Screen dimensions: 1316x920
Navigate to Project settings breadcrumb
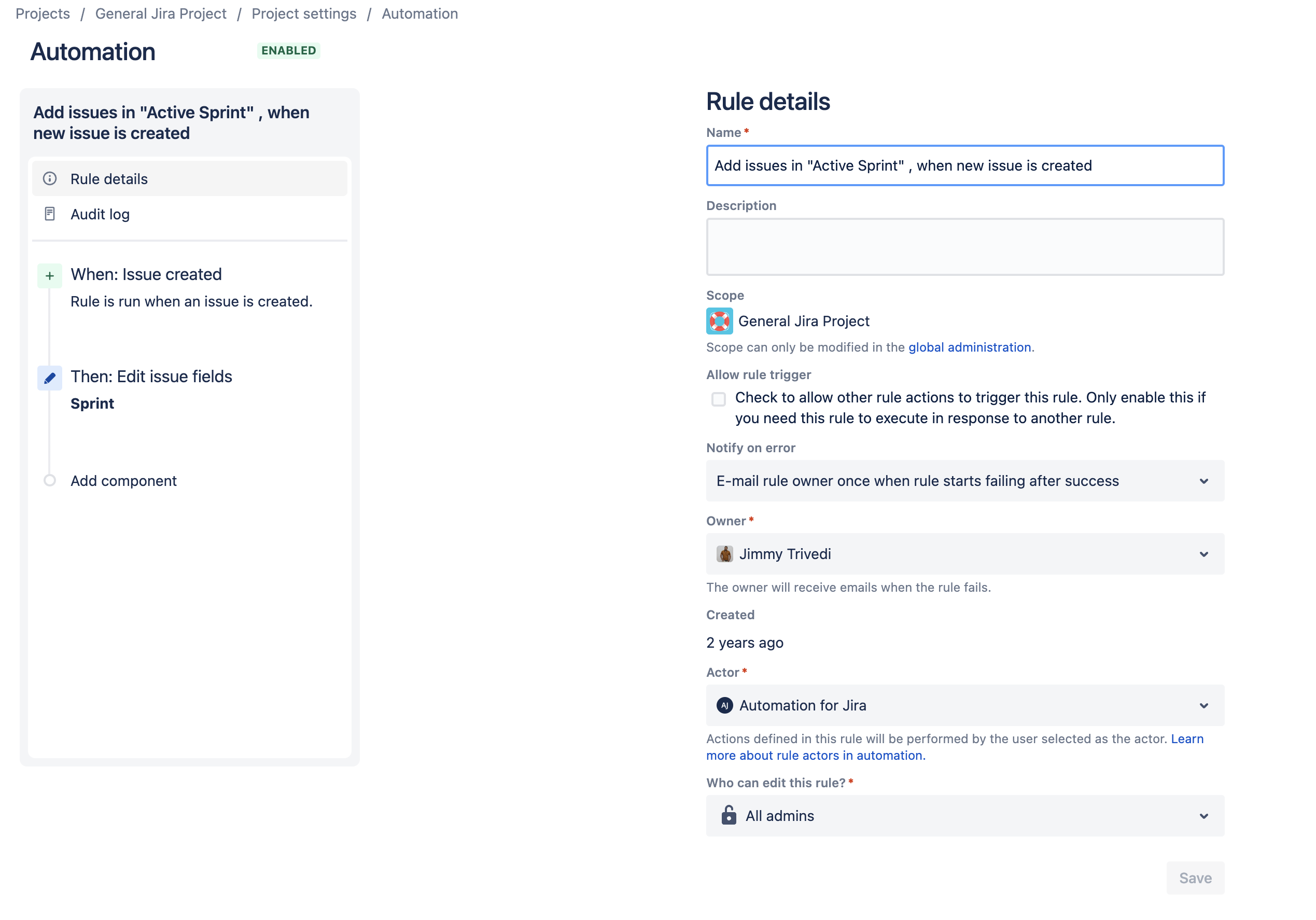coord(304,14)
